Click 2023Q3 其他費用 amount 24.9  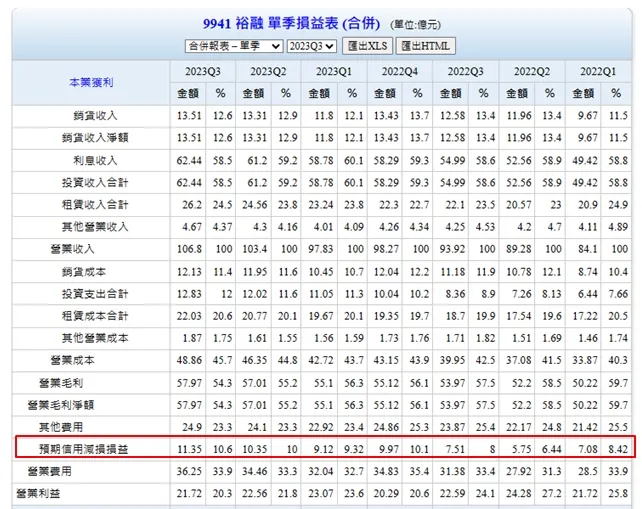[192, 428]
